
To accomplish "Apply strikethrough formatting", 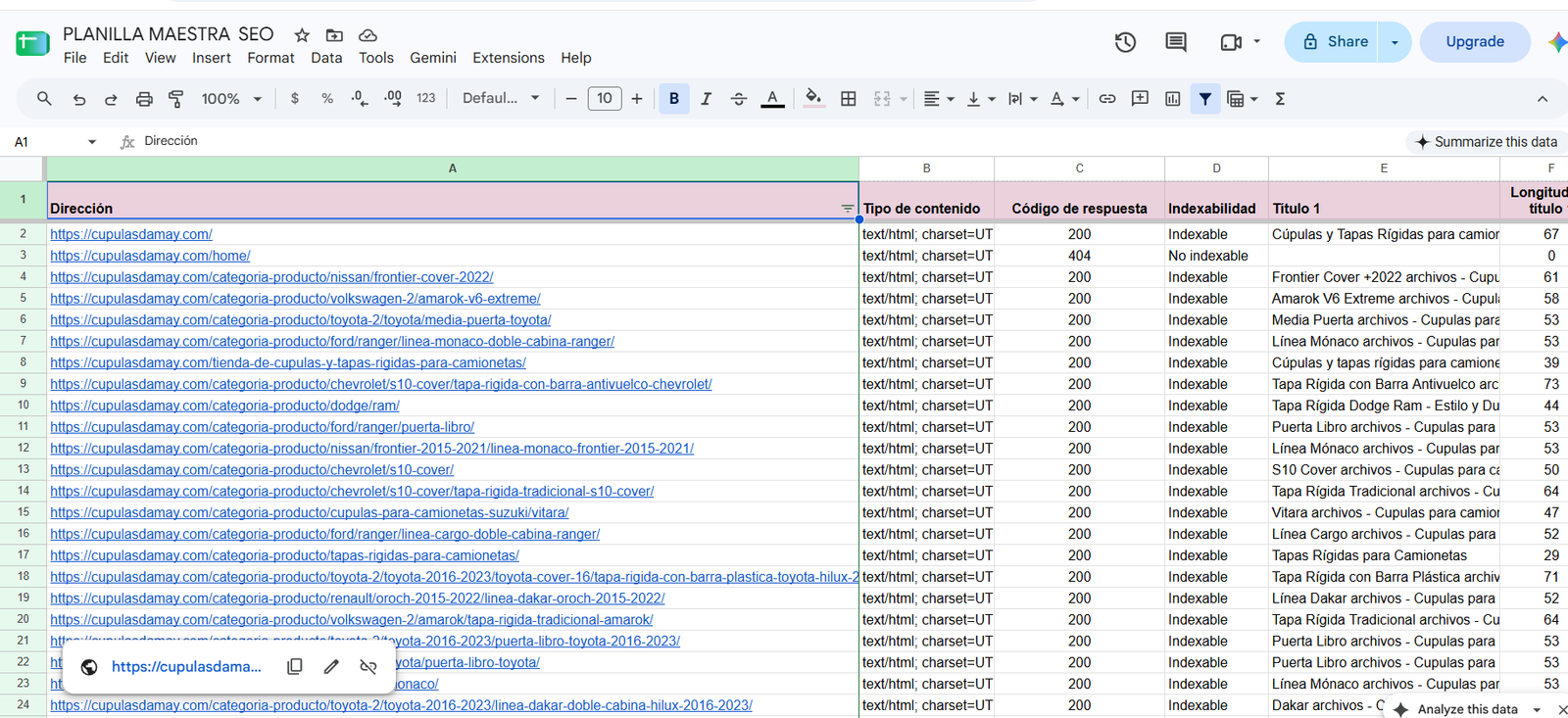I will [x=739, y=99].
